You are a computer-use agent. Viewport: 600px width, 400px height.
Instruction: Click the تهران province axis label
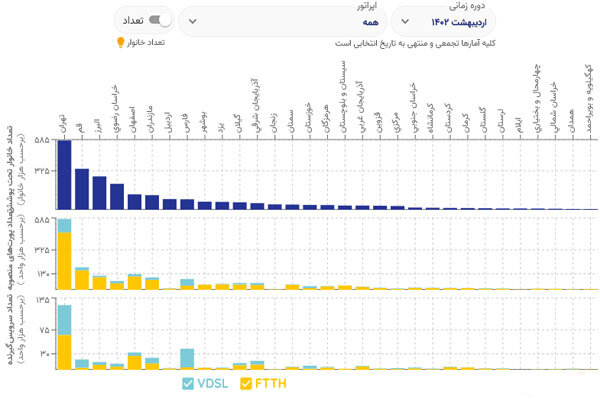click(x=62, y=125)
